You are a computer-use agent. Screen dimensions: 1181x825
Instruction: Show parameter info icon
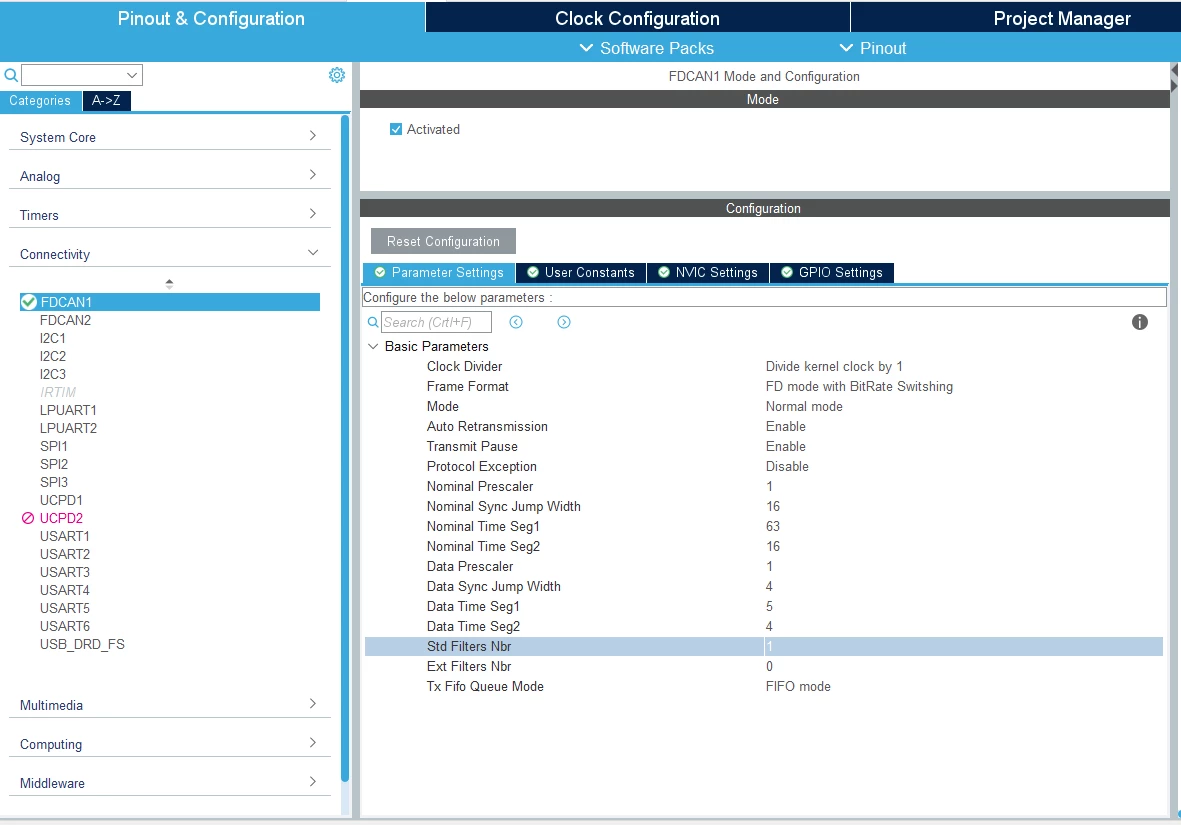[x=1140, y=322]
